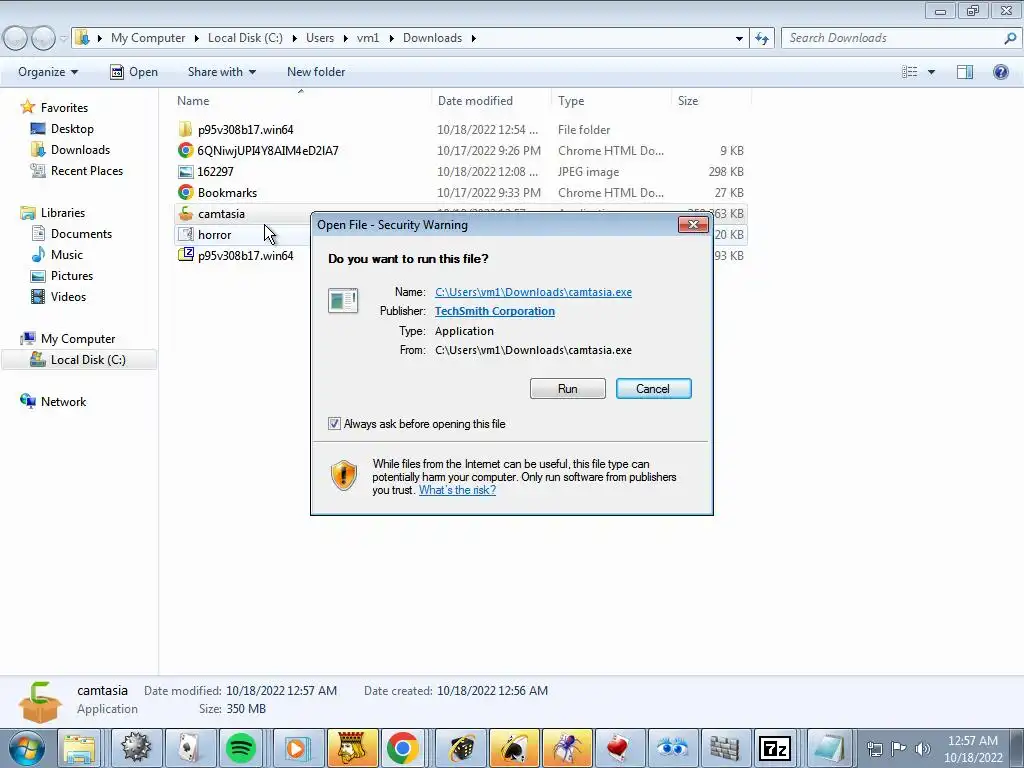Open Spotify from the taskbar
Viewport: 1024px width, 768px height.
click(241, 748)
